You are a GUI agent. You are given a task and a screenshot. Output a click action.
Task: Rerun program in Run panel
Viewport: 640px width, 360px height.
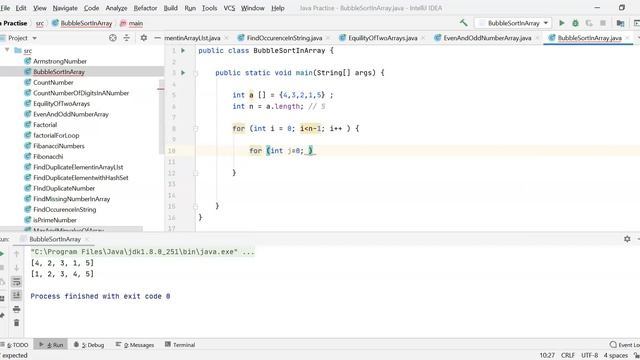[x=2, y=254]
